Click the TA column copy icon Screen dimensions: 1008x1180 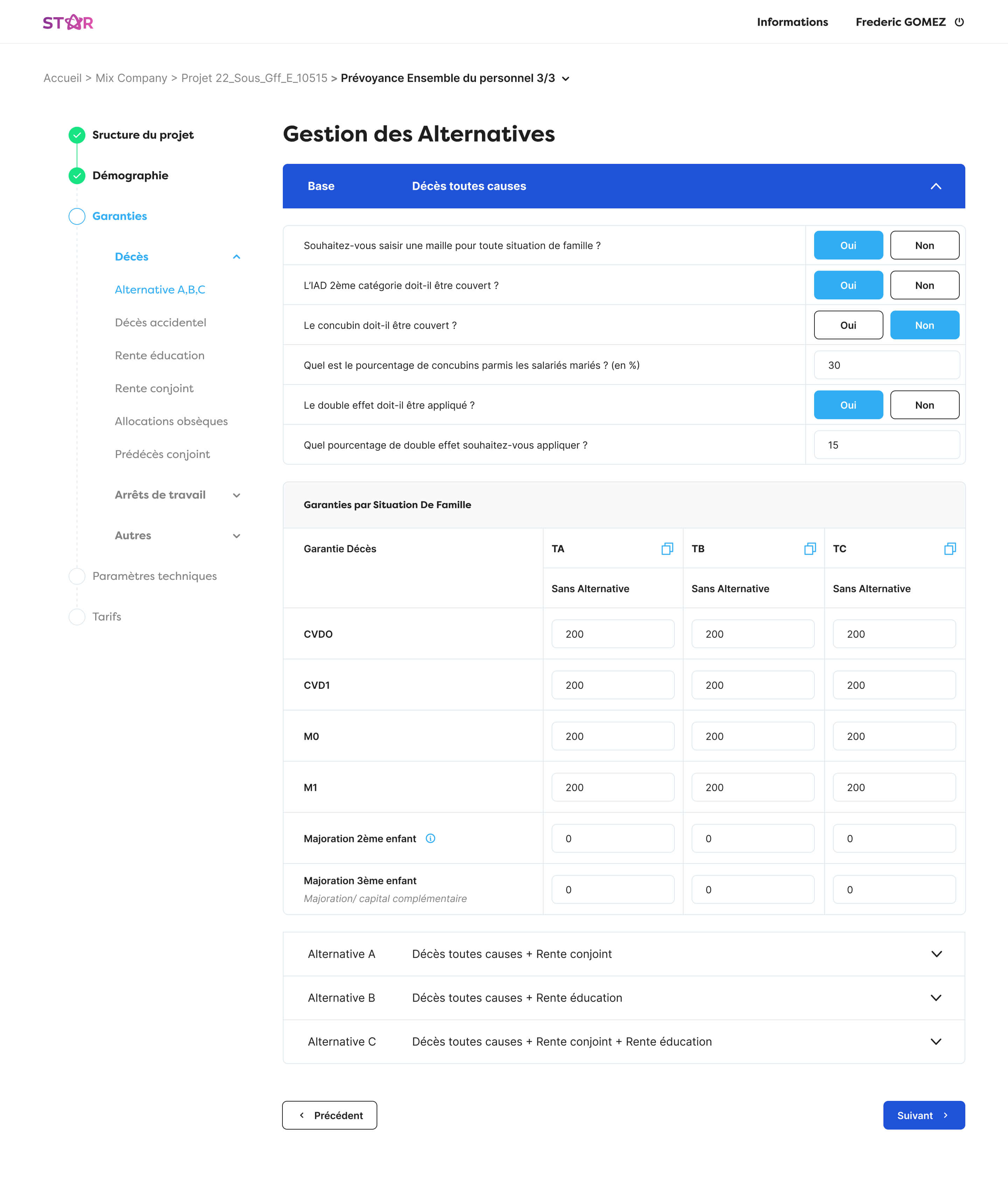pos(667,548)
